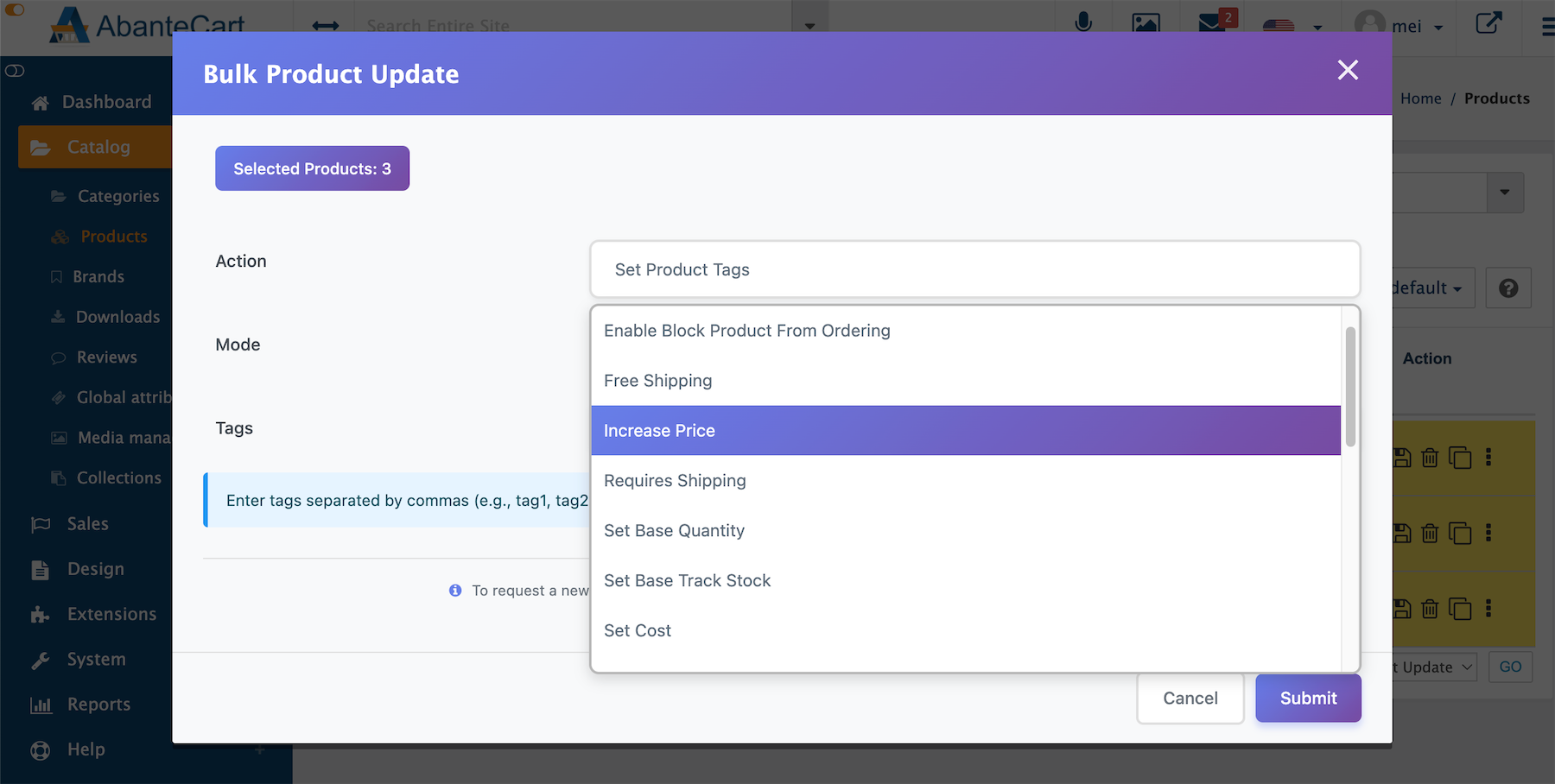Open the language flag dropdown
Viewport: 1555px width, 784px height.
pos(1292,26)
